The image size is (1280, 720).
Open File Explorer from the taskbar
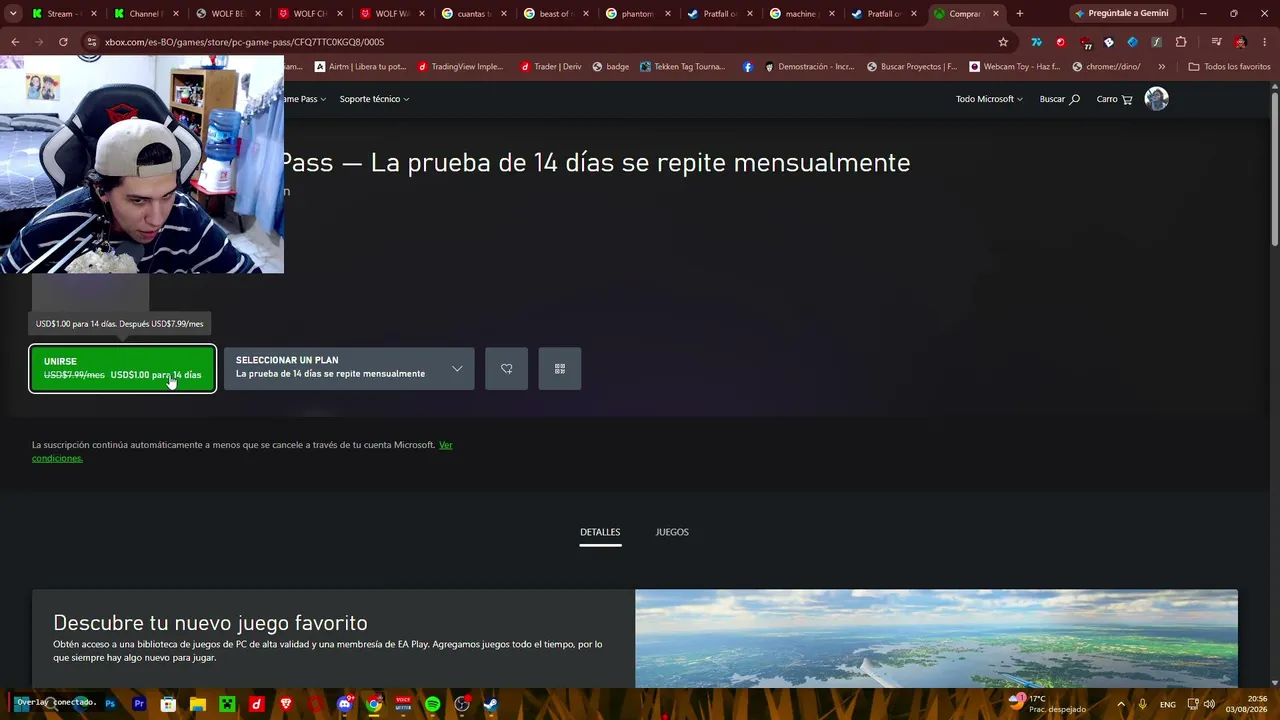tap(198, 704)
